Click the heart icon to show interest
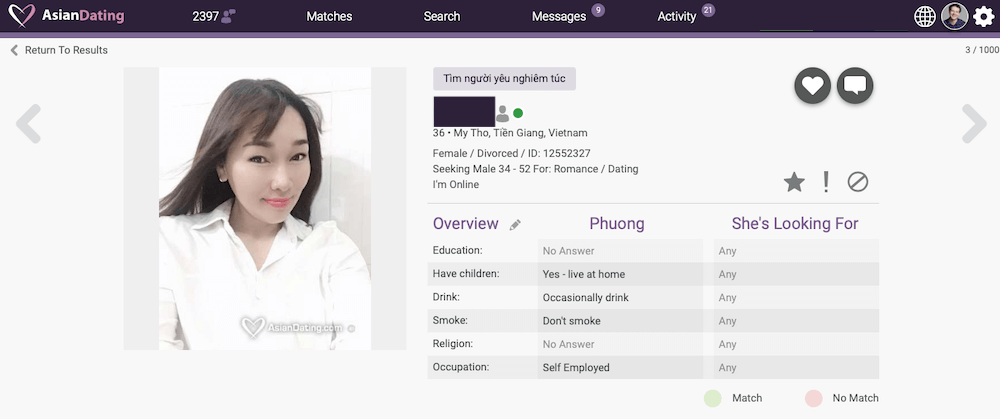This screenshot has height=419, width=1000. (x=812, y=85)
